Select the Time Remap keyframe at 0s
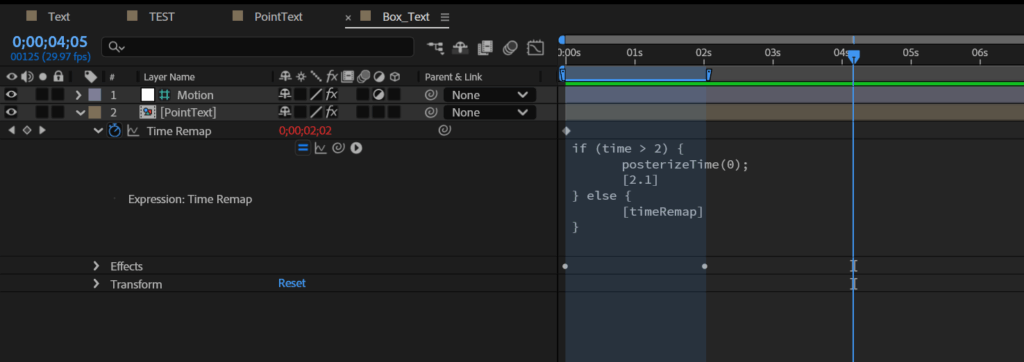The width and height of the screenshot is (1024, 362). [x=566, y=131]
